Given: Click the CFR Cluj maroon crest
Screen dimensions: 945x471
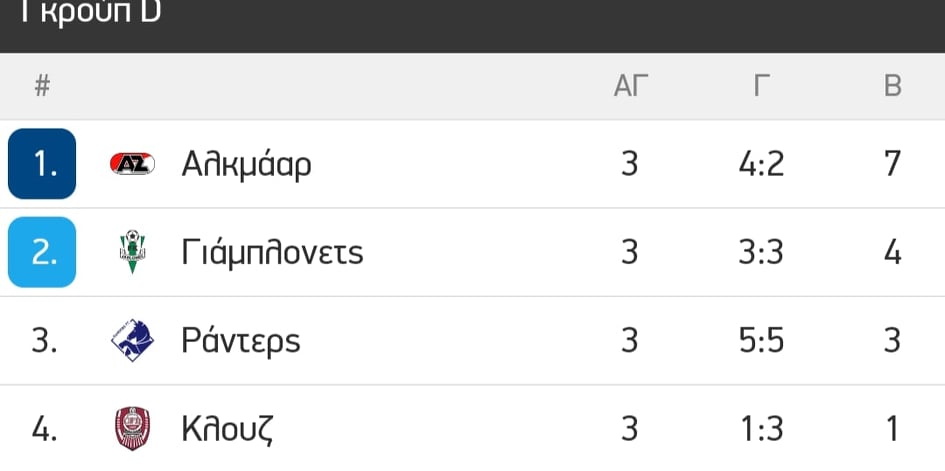Looking at the screenshot, I should click(x=133, y=429).
